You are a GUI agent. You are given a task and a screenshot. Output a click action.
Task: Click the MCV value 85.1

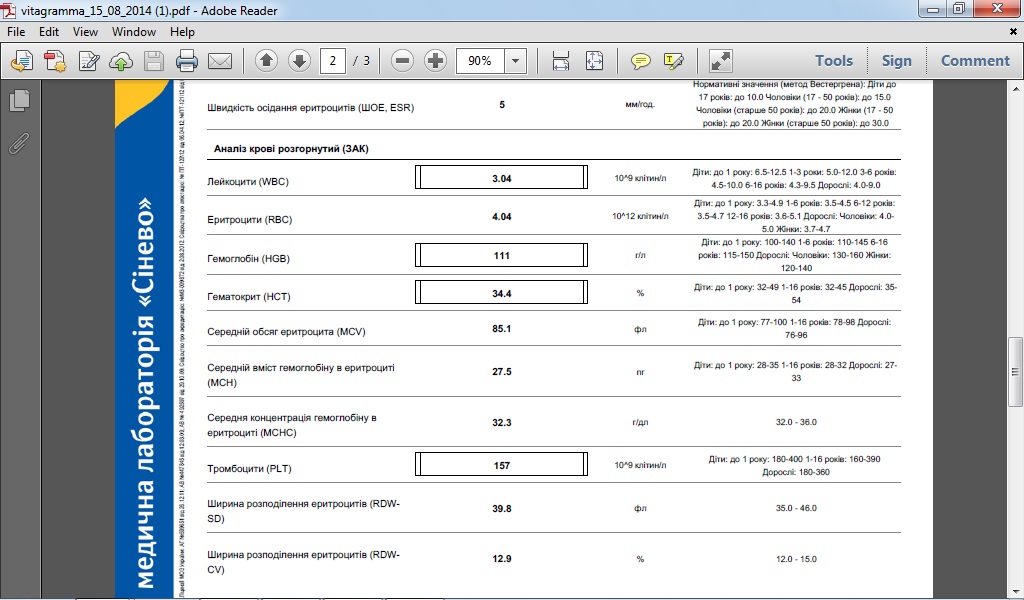pyautogui.click(x=502, y=328)
